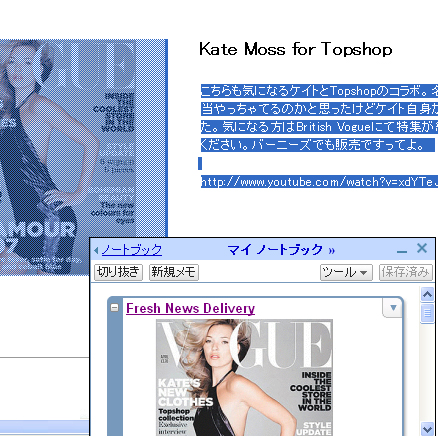The width and height of the screenshot is (438, 438).
Task: Open the ツール dropdown menu
Action: (346, 273)
